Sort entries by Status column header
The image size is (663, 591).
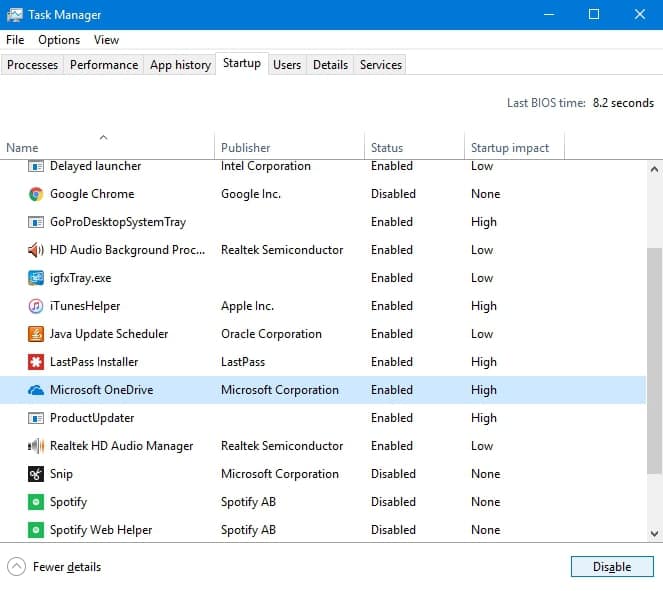click(387, 148)
